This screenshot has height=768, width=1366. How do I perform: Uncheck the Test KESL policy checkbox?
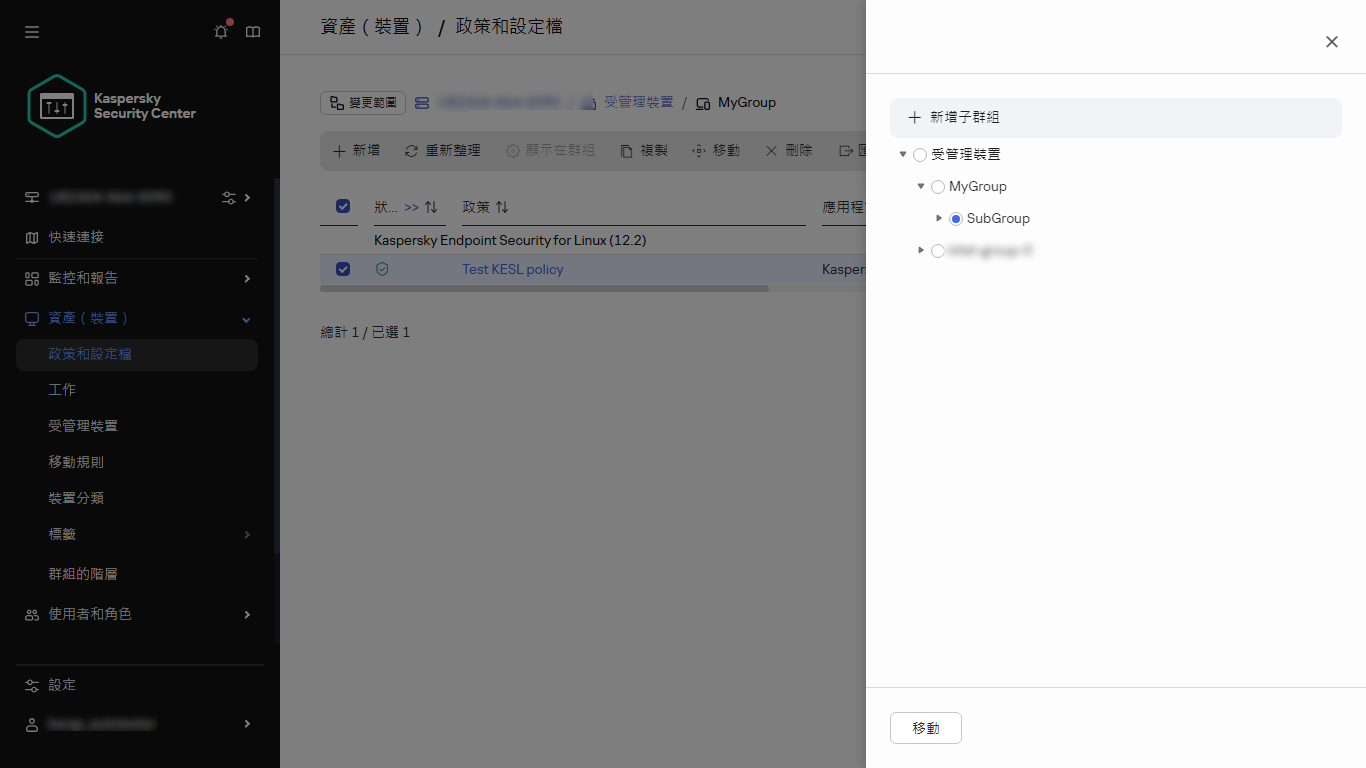[x=343, y=269]
